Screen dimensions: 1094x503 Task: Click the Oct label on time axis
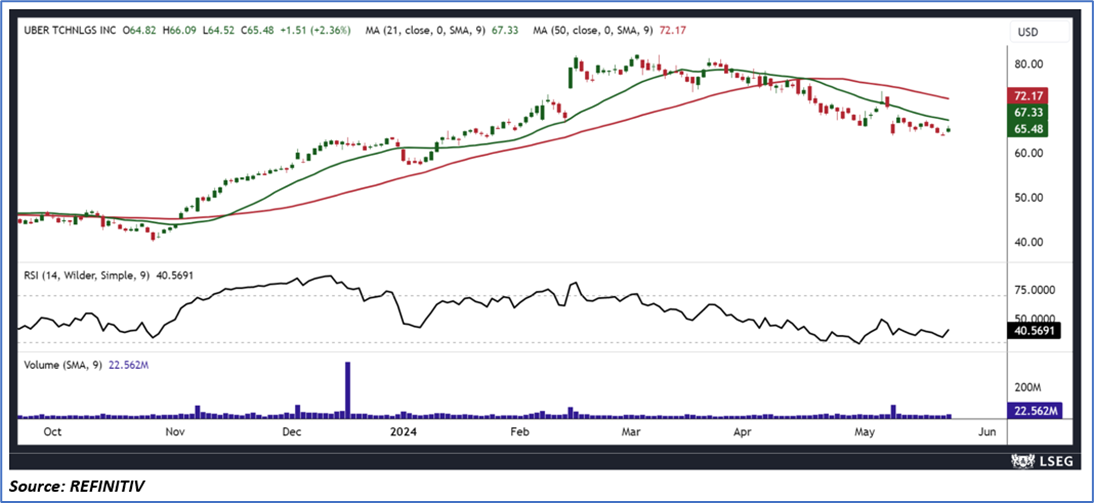pyautogui.click(x=52, y=433)
